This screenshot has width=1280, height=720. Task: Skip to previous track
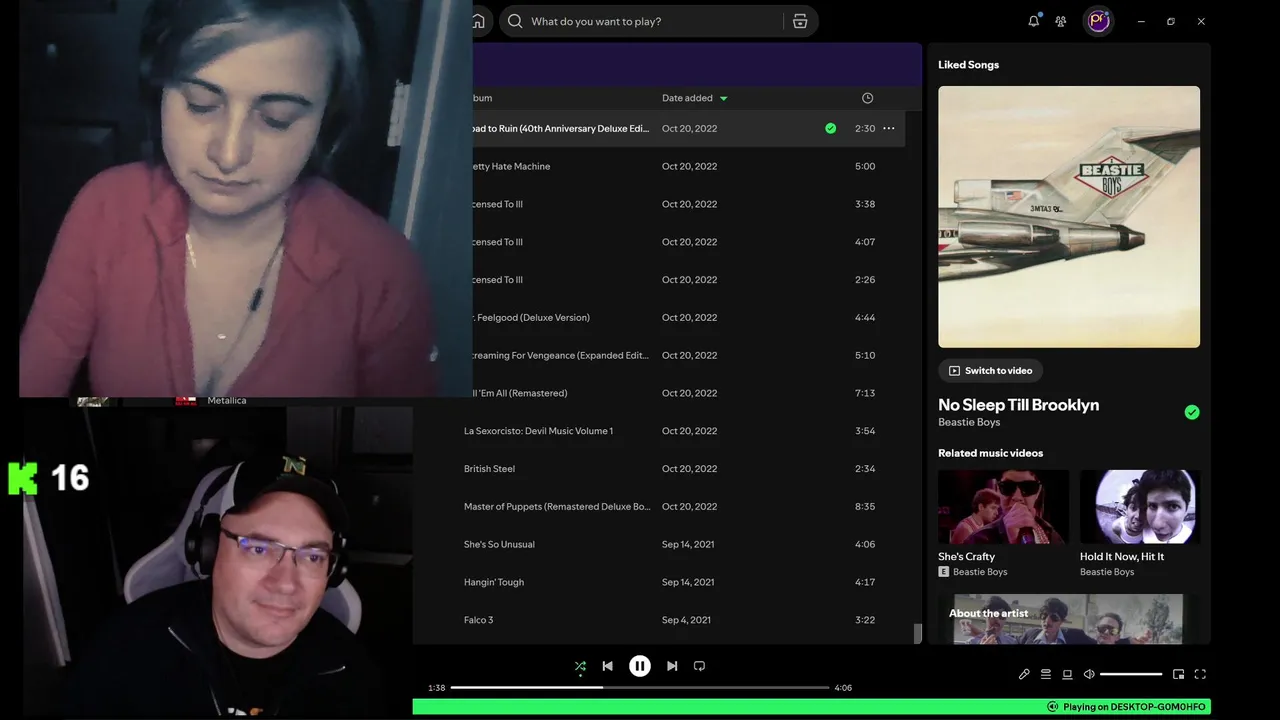pyautogui.click(x=607, y=666)
